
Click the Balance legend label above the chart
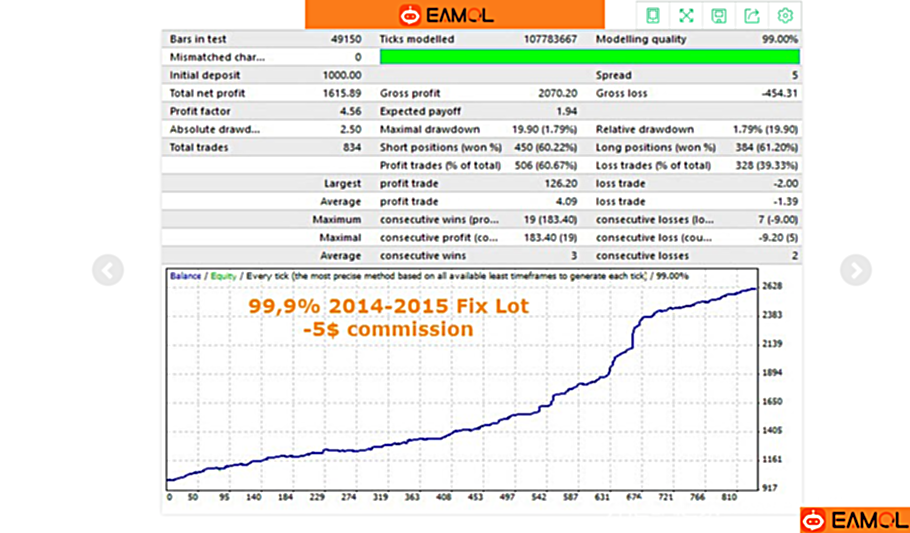185,275
